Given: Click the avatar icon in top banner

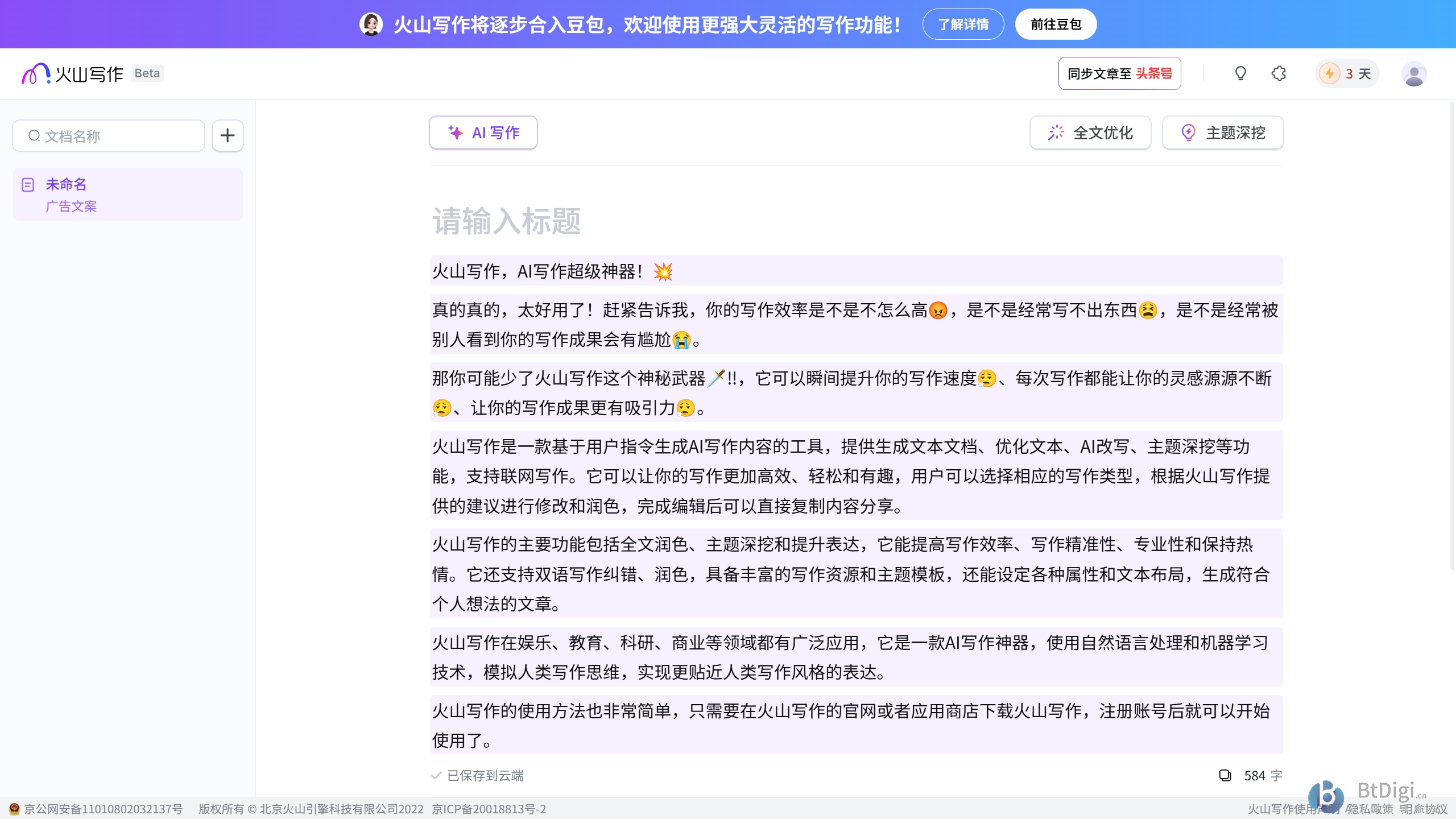Looking at the screenshot, I should [371, 24].
